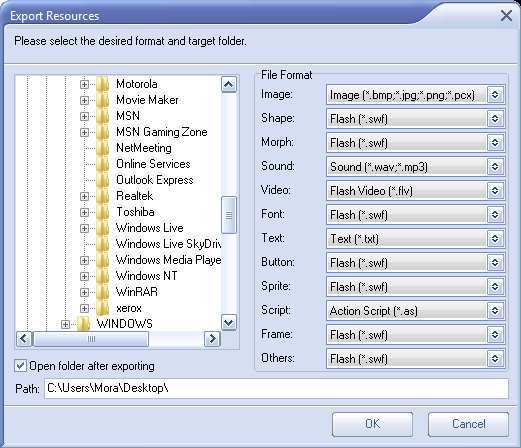The height and width of the screenshot is (448, 521).
Task: Open the Font format dropdown
Action: pos(495,215)
